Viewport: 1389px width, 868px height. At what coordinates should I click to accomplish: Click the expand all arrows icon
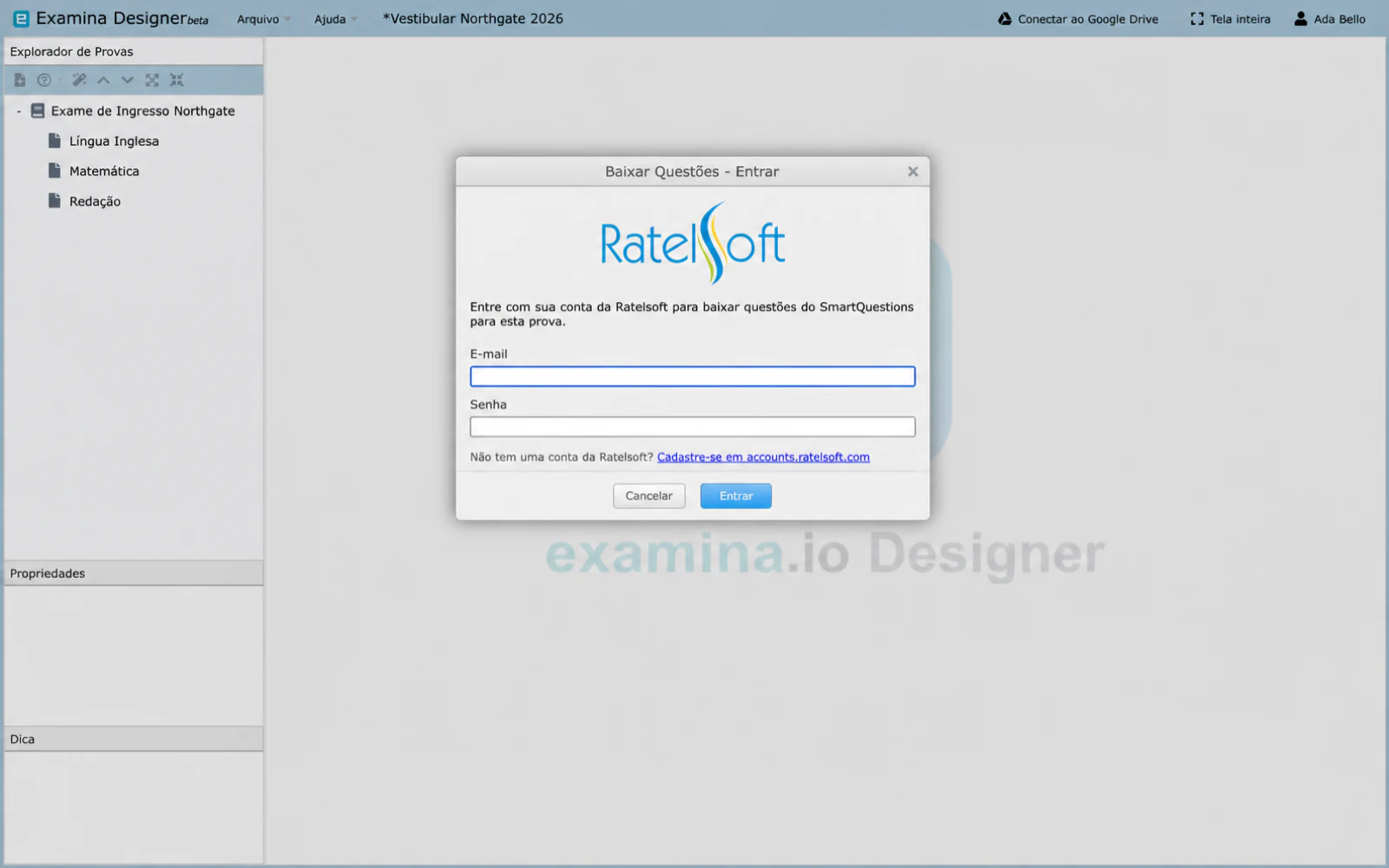click(x=152, y=80)
